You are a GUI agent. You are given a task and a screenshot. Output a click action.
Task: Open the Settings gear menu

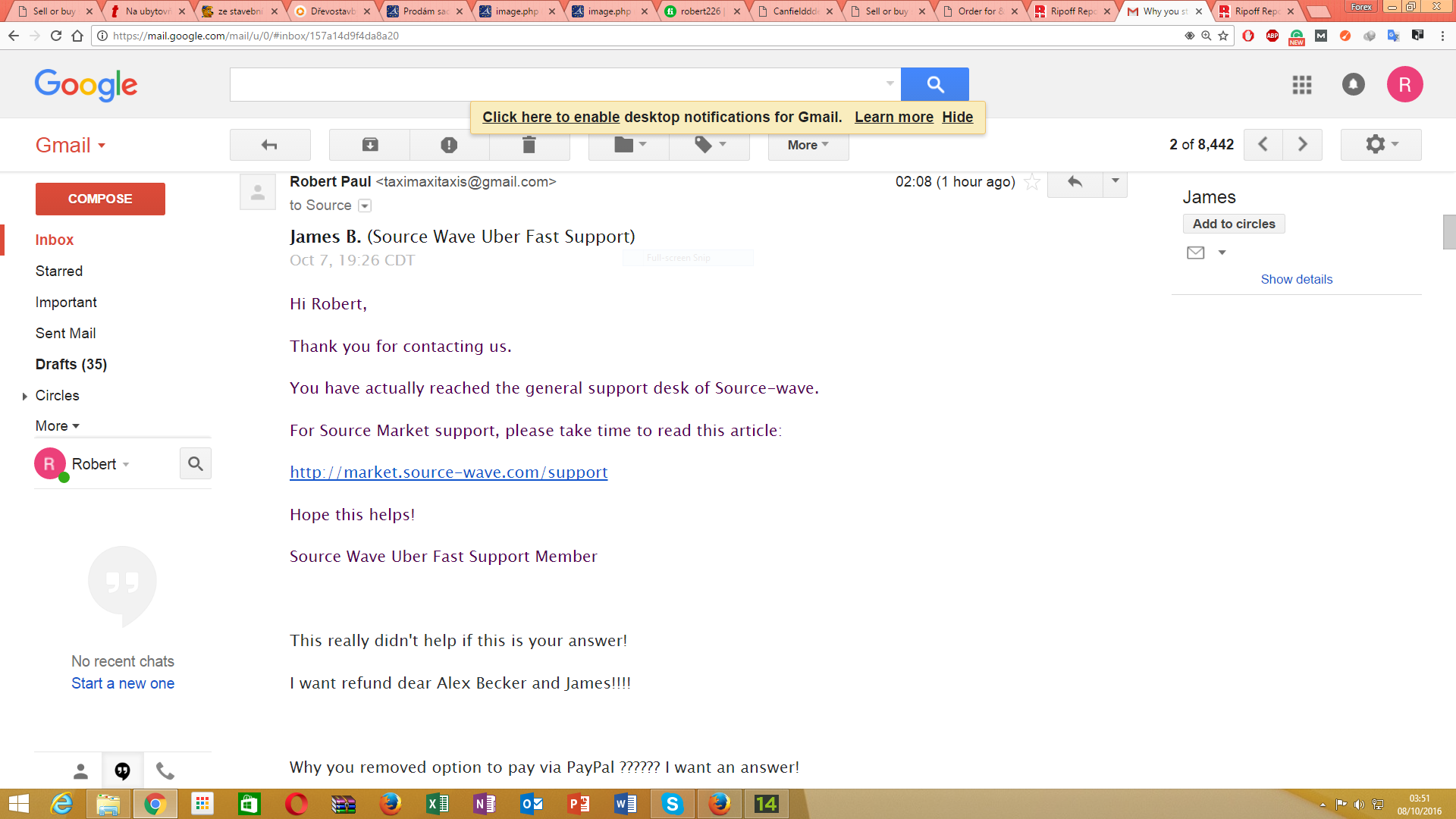(x=1381, y=144)
